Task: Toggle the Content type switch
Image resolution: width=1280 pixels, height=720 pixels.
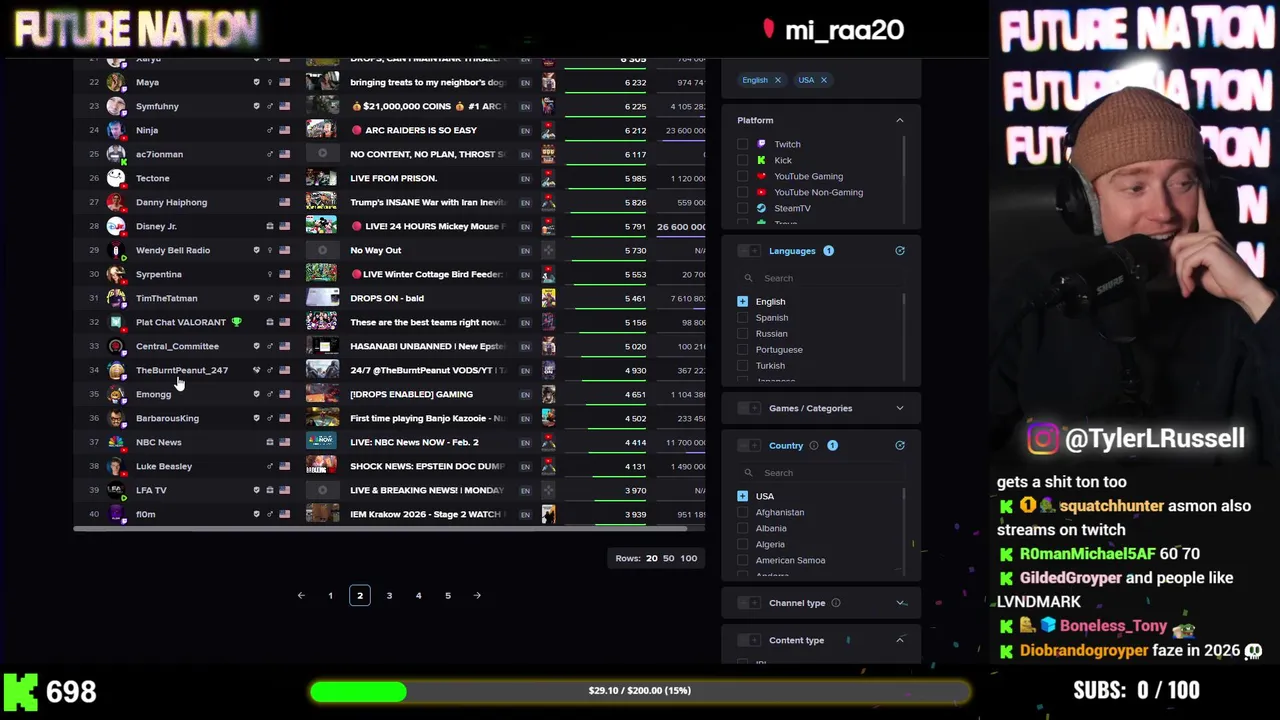Action: (749, 640)
